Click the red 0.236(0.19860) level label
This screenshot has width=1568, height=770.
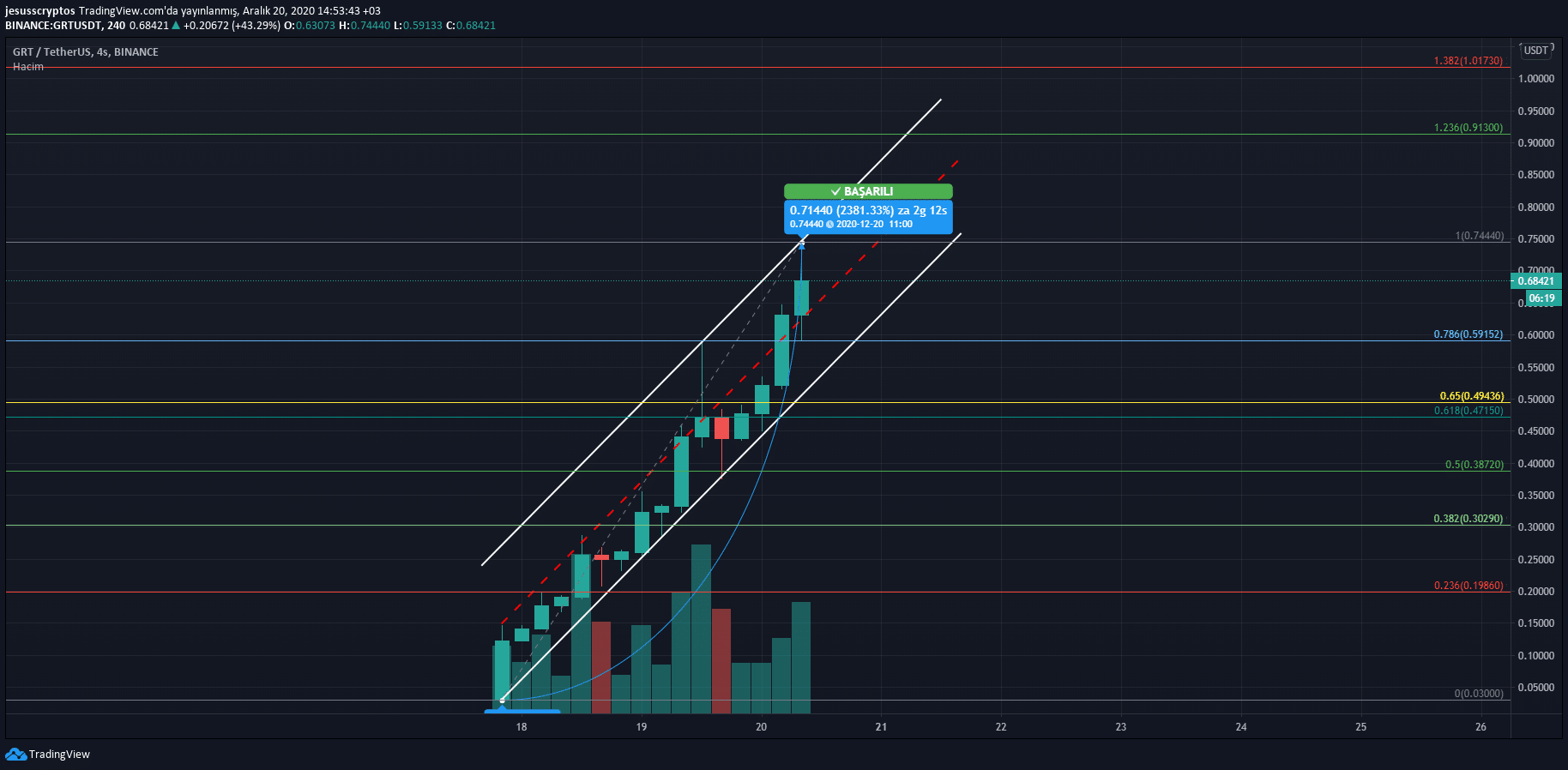click(x=1468, y=586)
